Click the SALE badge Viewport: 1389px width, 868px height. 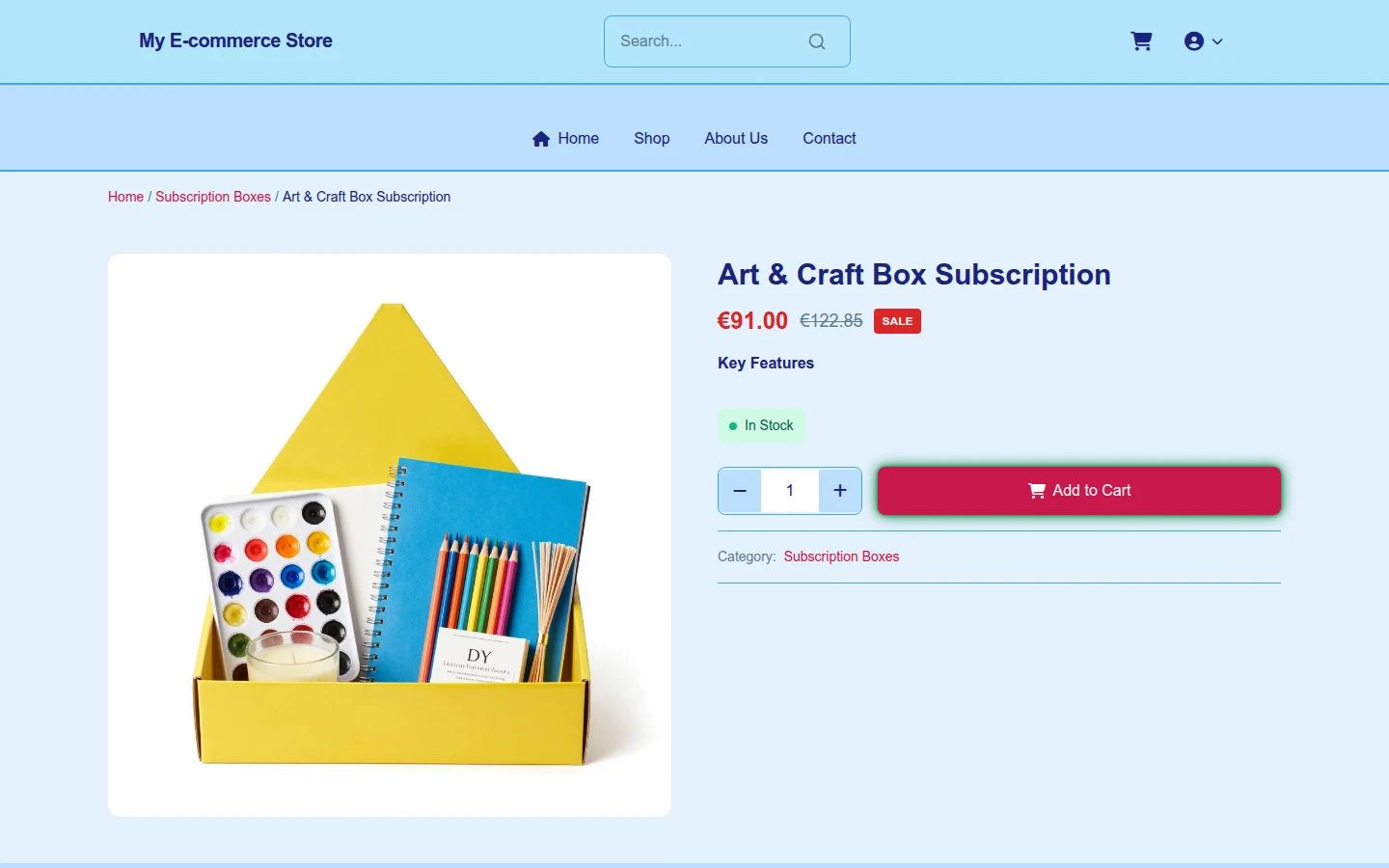click(897, 321)
